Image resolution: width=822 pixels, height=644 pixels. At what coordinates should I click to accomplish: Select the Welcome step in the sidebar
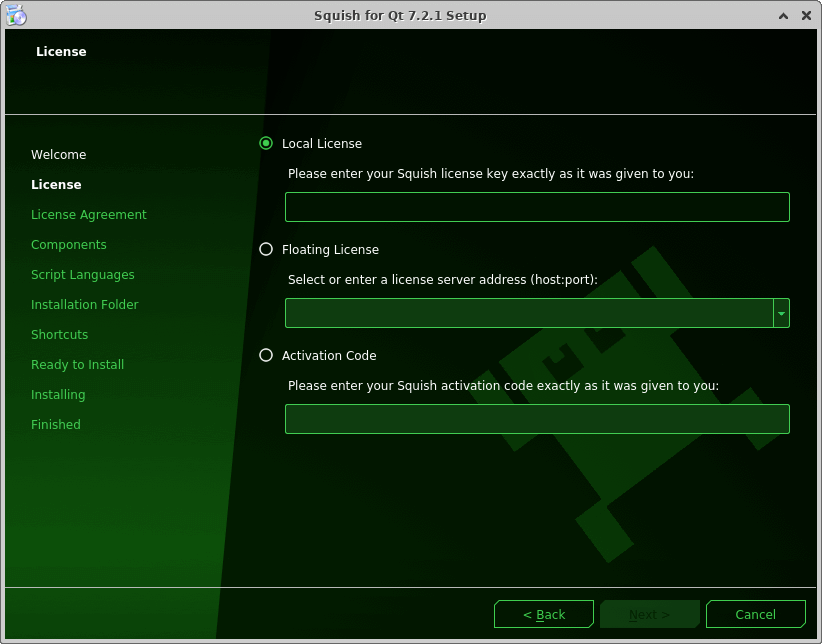pos(59,155)
